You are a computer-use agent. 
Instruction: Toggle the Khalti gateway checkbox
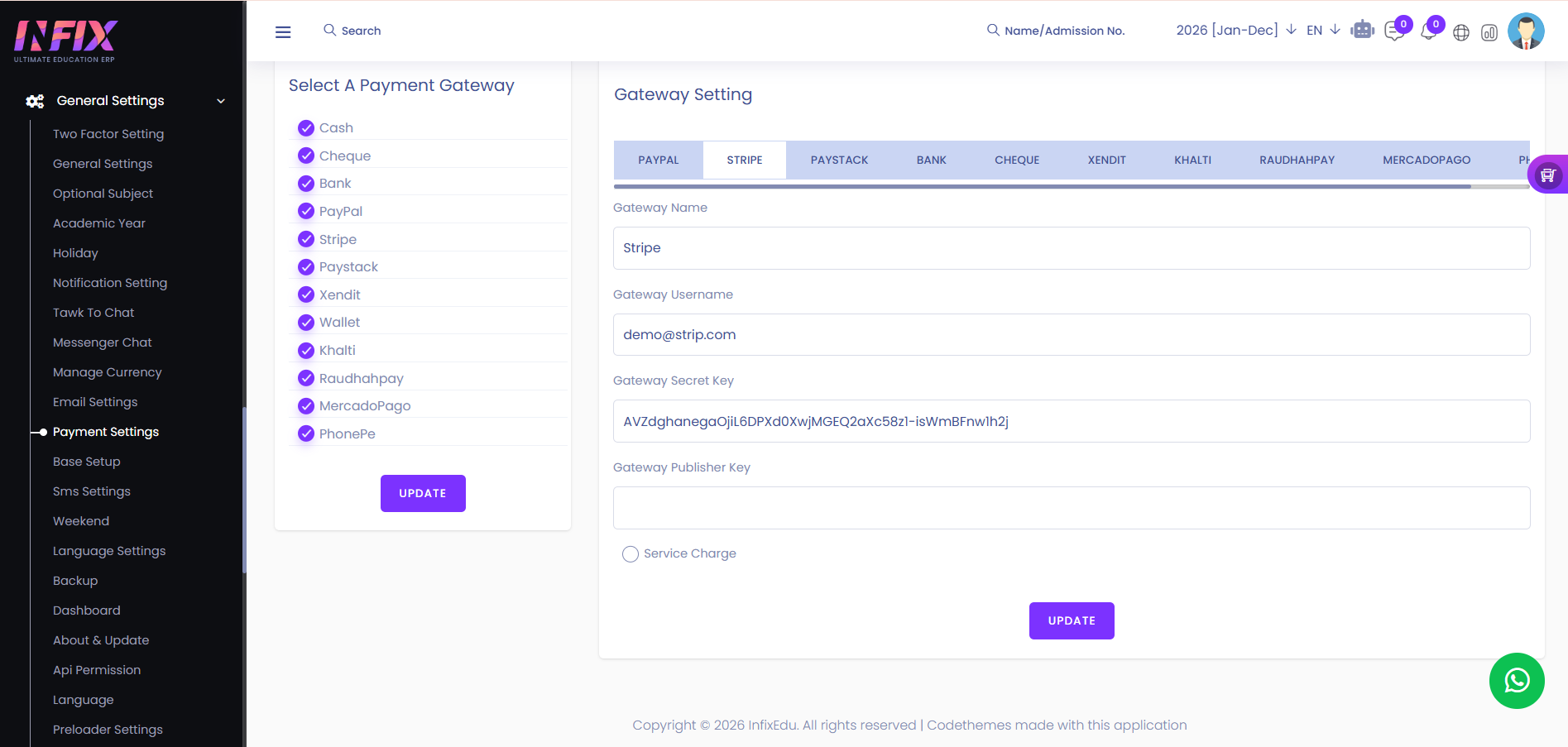click(306, 350)
